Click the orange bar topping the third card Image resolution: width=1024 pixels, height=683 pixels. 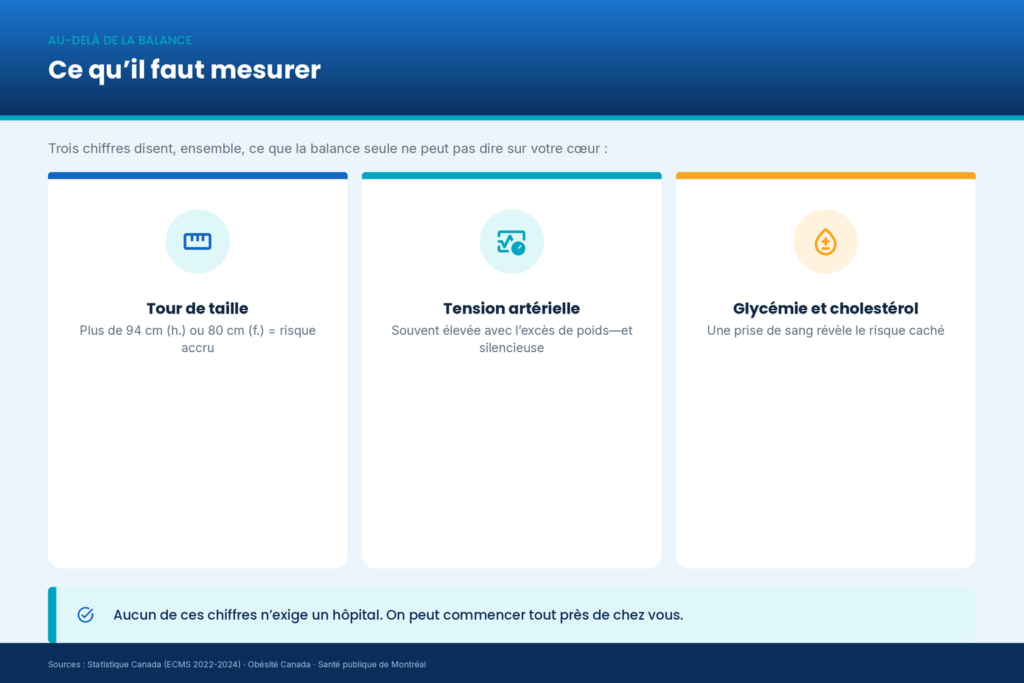825,176
